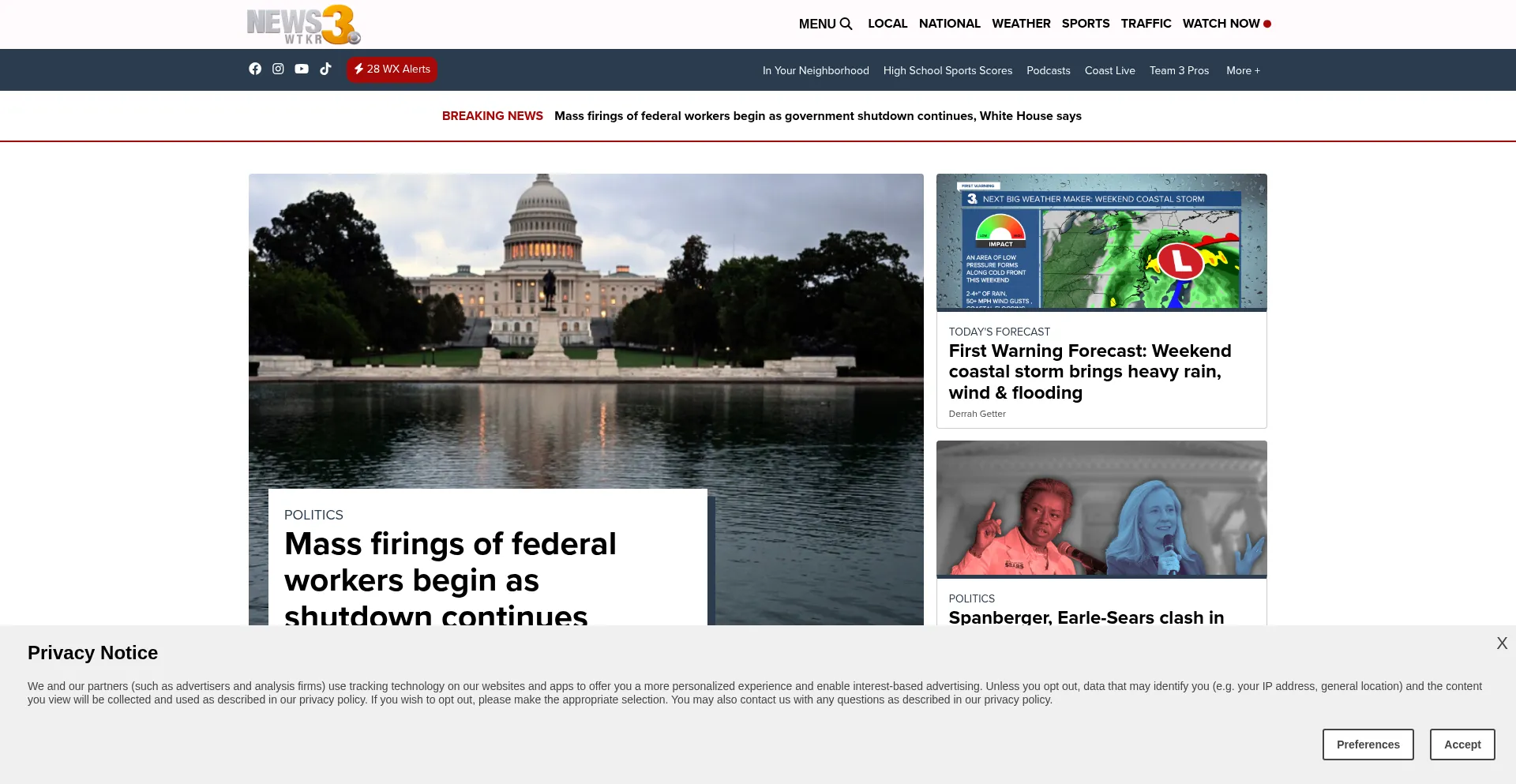Close the privacy notice with X
Screen dimensions: 1516x784
tap(1501, 643)
